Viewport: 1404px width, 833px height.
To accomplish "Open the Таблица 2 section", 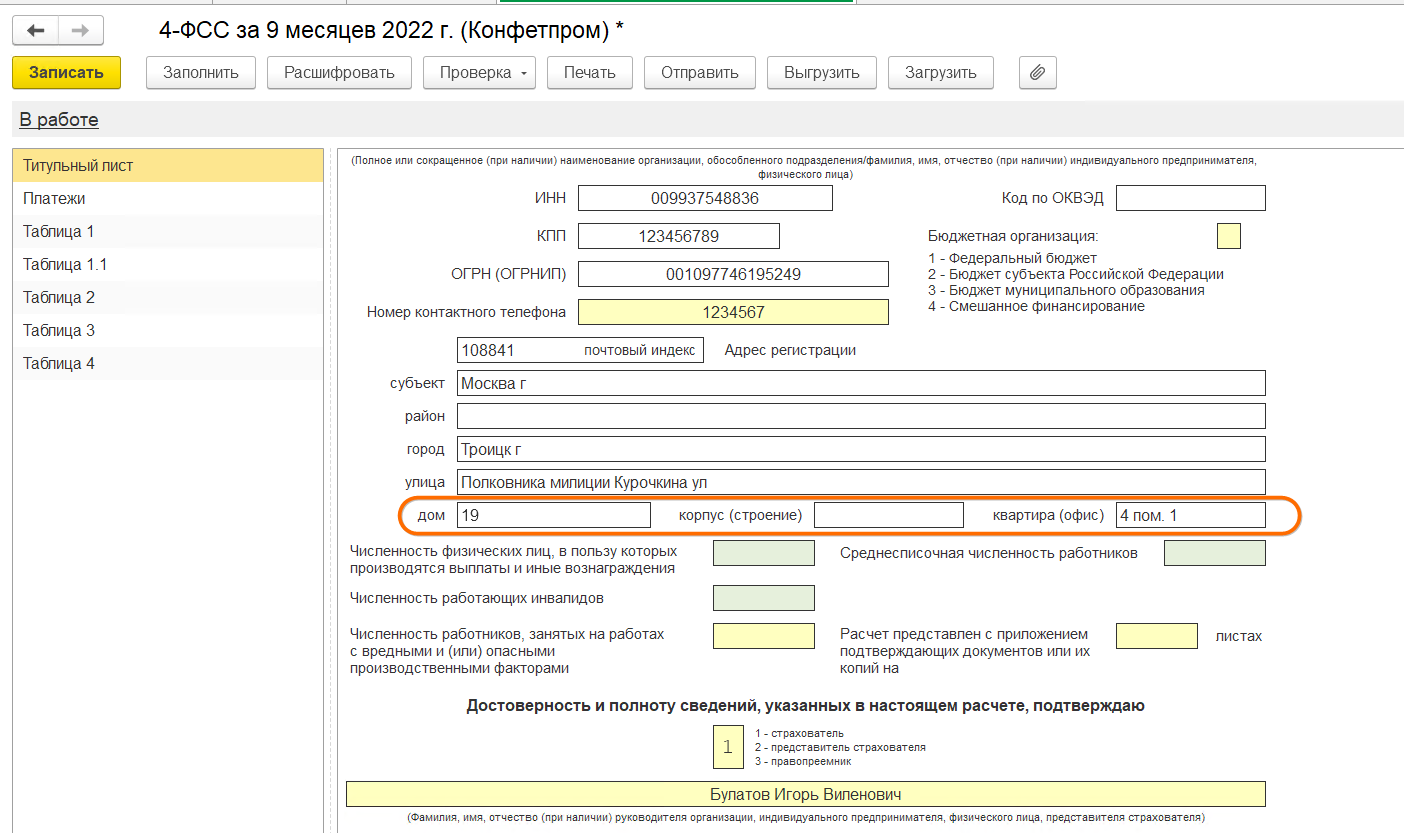I will tap(168, 297).
